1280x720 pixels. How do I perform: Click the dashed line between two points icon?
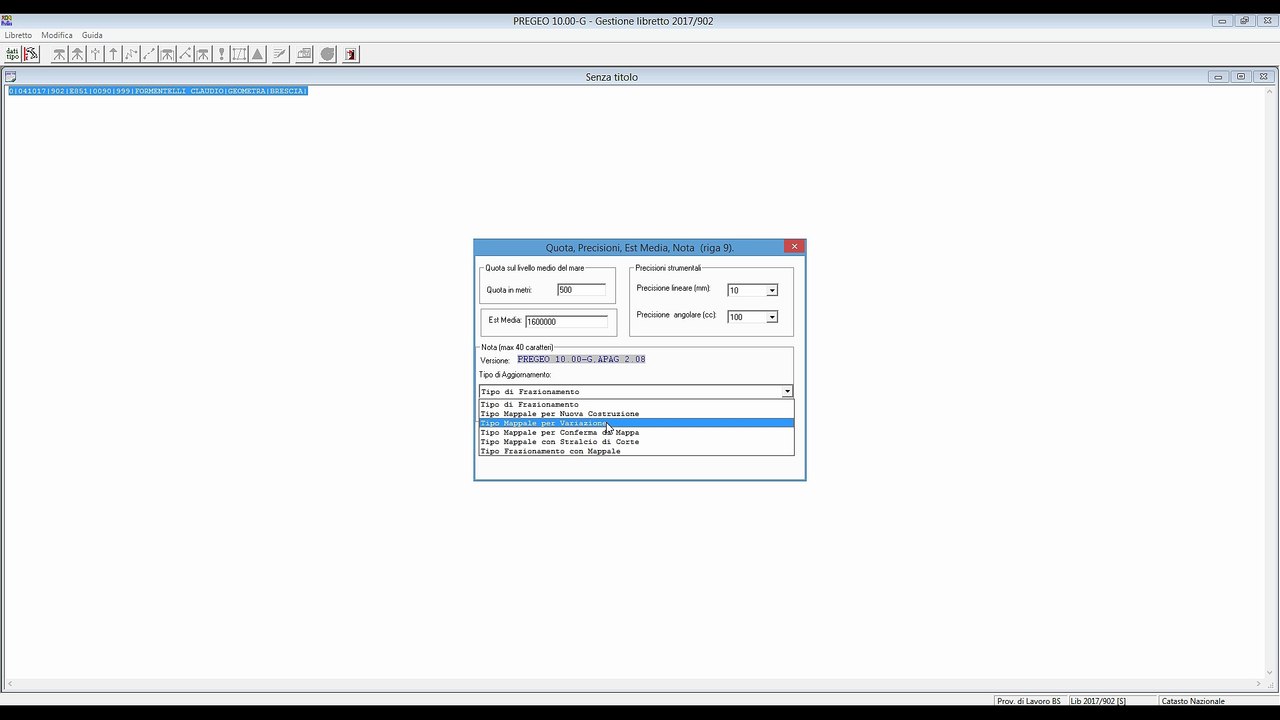[x=149, y=54]
